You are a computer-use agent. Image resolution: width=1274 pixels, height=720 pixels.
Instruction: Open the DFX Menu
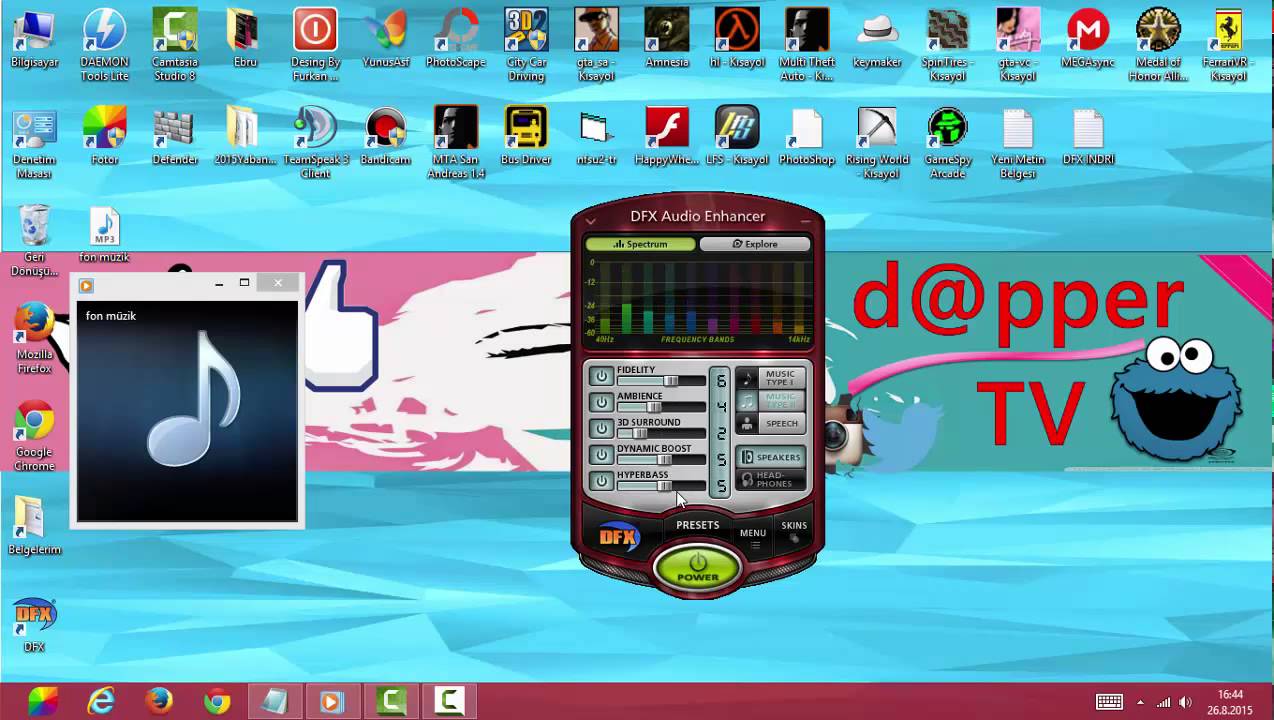coord(753,537)
